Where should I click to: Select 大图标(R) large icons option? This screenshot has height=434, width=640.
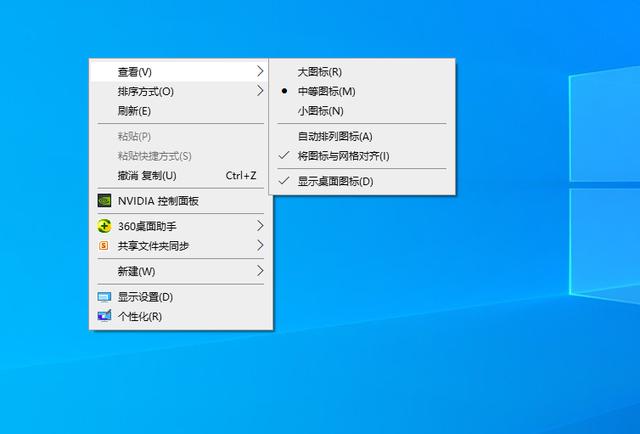[362, 72]
